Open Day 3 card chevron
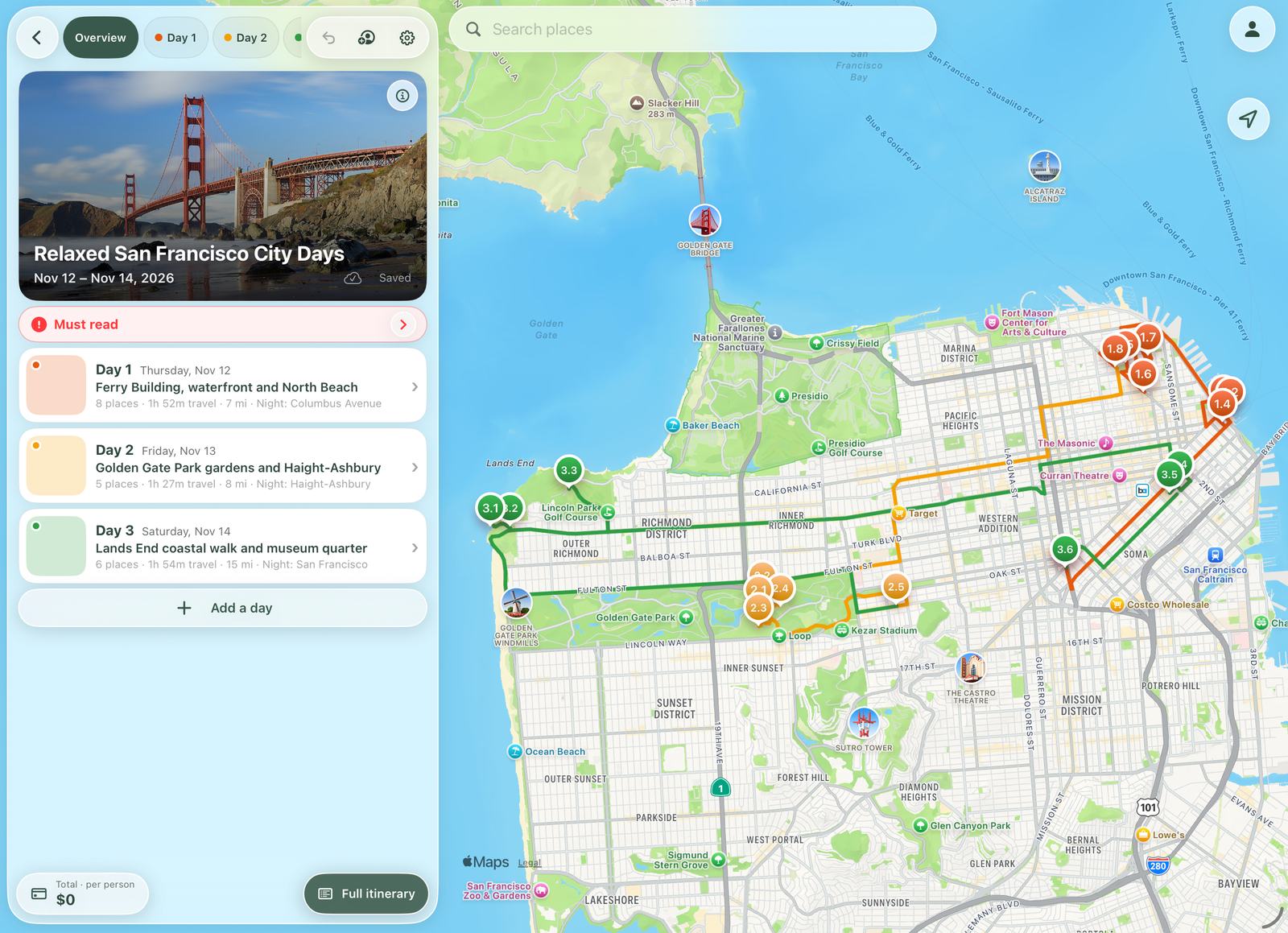Image resolution: width=1288 pixels, height=933 pixels. pos(415,548)
